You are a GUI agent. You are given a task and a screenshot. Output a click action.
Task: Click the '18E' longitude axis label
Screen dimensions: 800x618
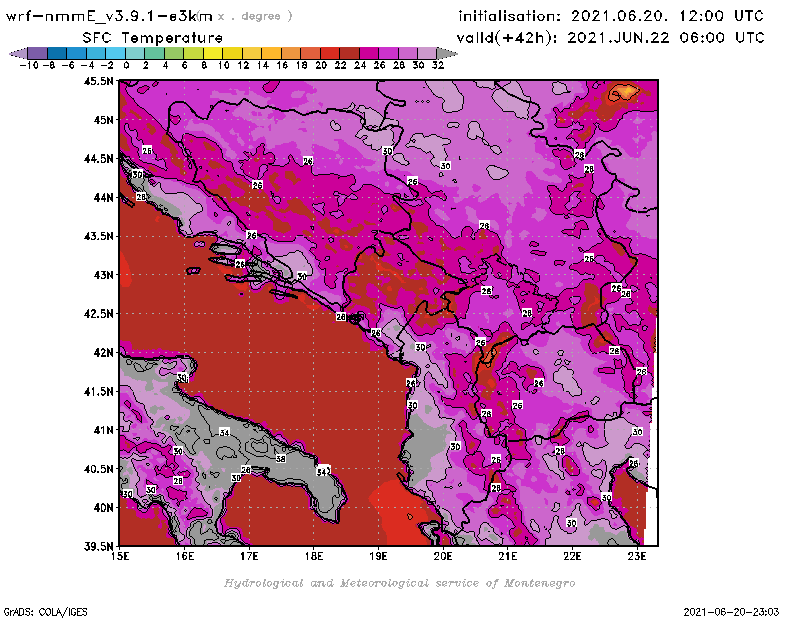tap(314, 556)
